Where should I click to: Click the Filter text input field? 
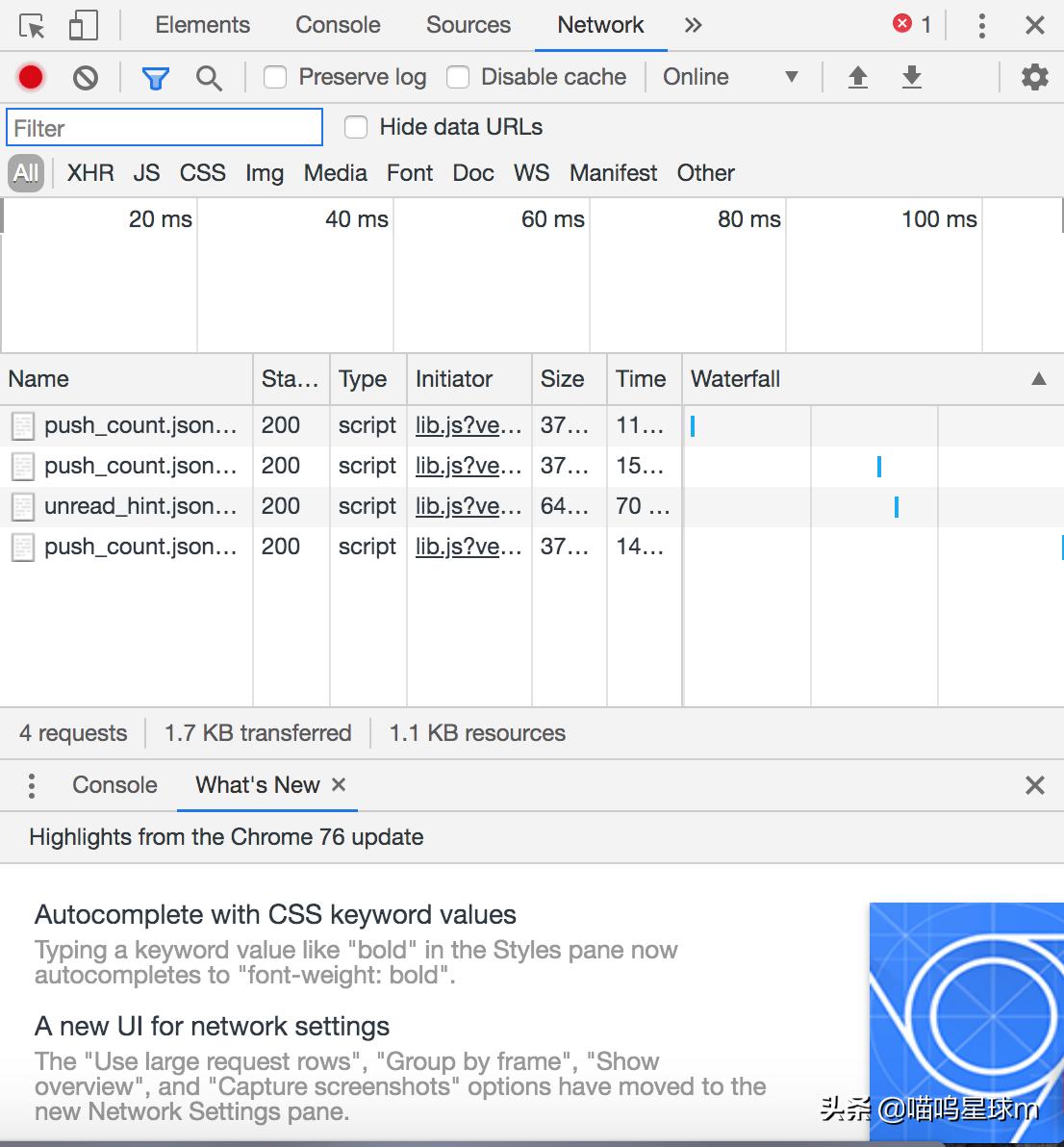pyautogui.click(x=165, y=128)
